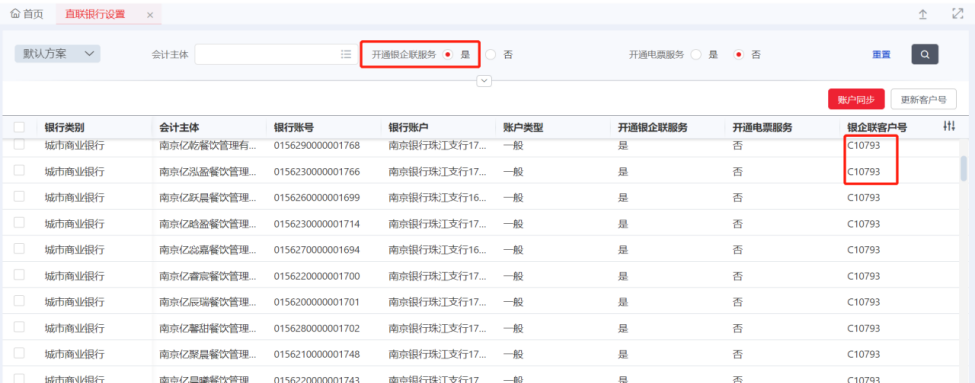This screenshot has height=383, width=975.
Task: Check the row with account 0156270000001694
Action: pyautogui.click(x=19, y=249)
